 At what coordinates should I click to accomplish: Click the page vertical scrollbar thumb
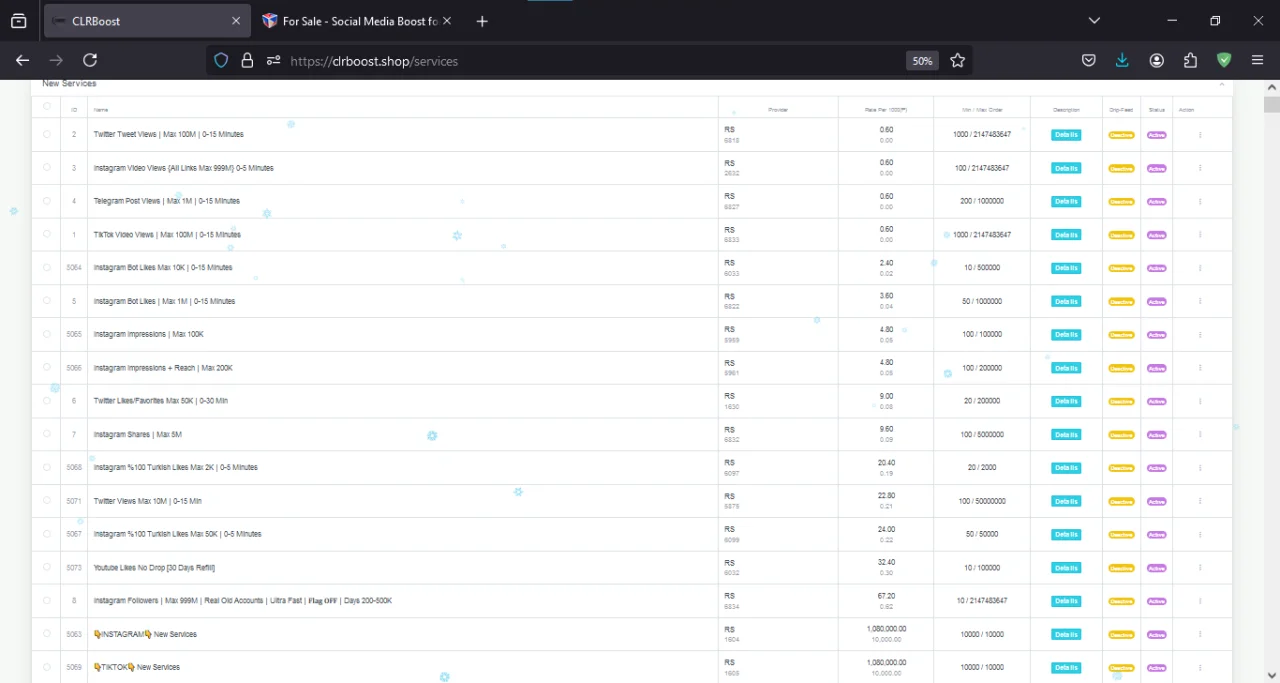pos(1271,105)
